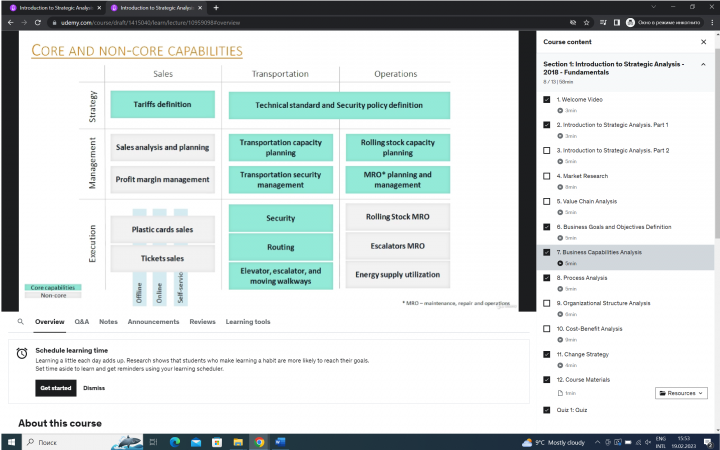Screen dimensions: 720x450
Task: Show hidden system tray icons chevron
Action: (597, 442)
